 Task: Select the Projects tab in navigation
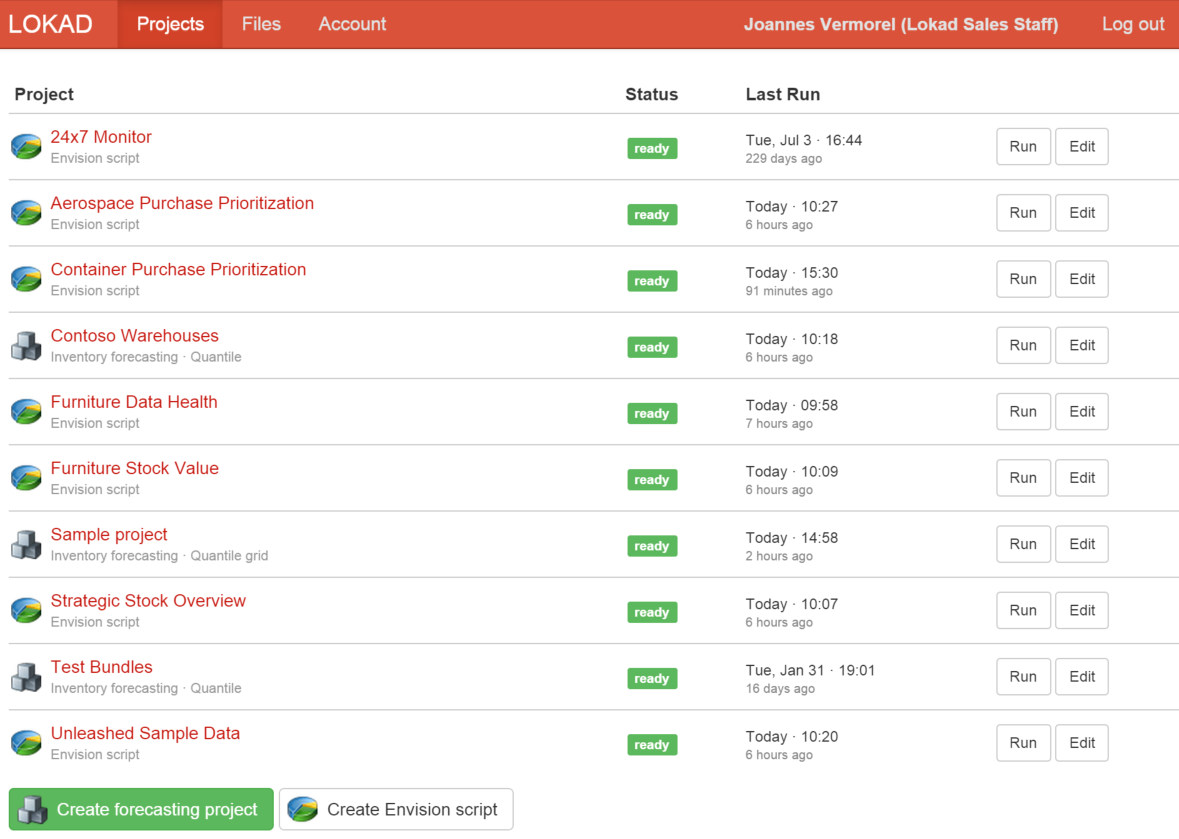tap(170, 24)
